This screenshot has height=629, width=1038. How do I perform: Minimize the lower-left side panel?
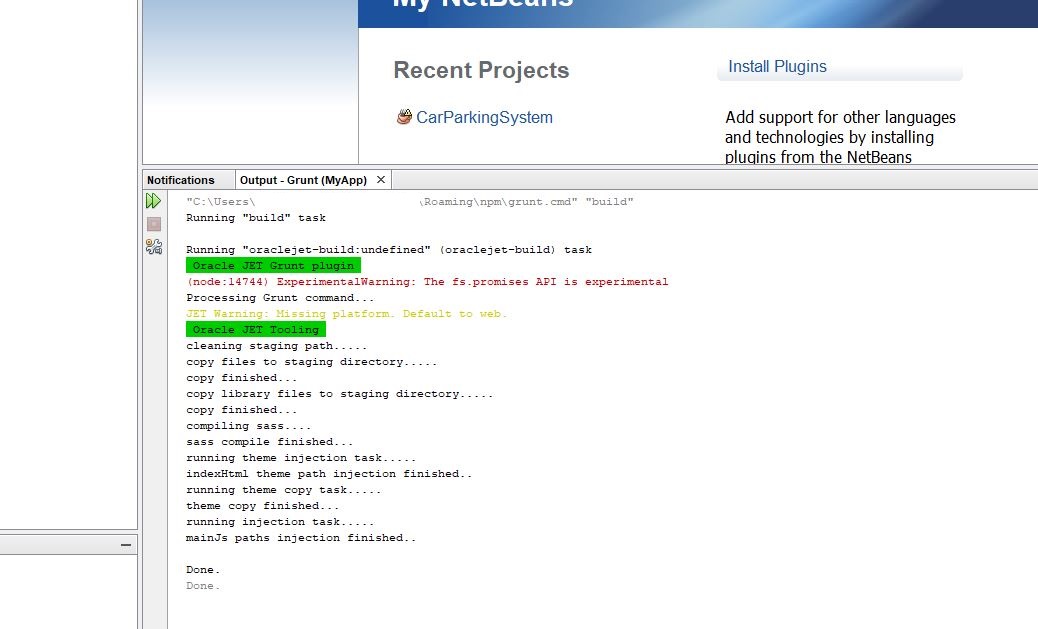point(126,545)
